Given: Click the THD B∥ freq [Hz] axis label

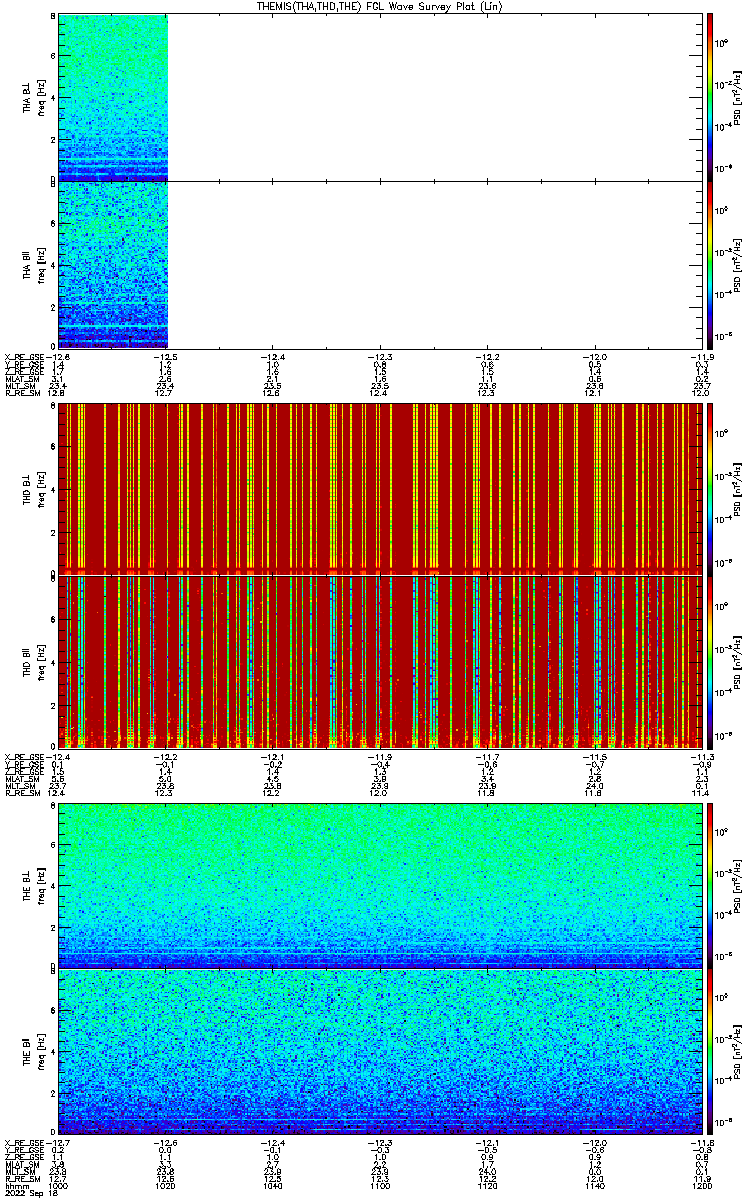Looking at the screenshot, I should [35, 661].
